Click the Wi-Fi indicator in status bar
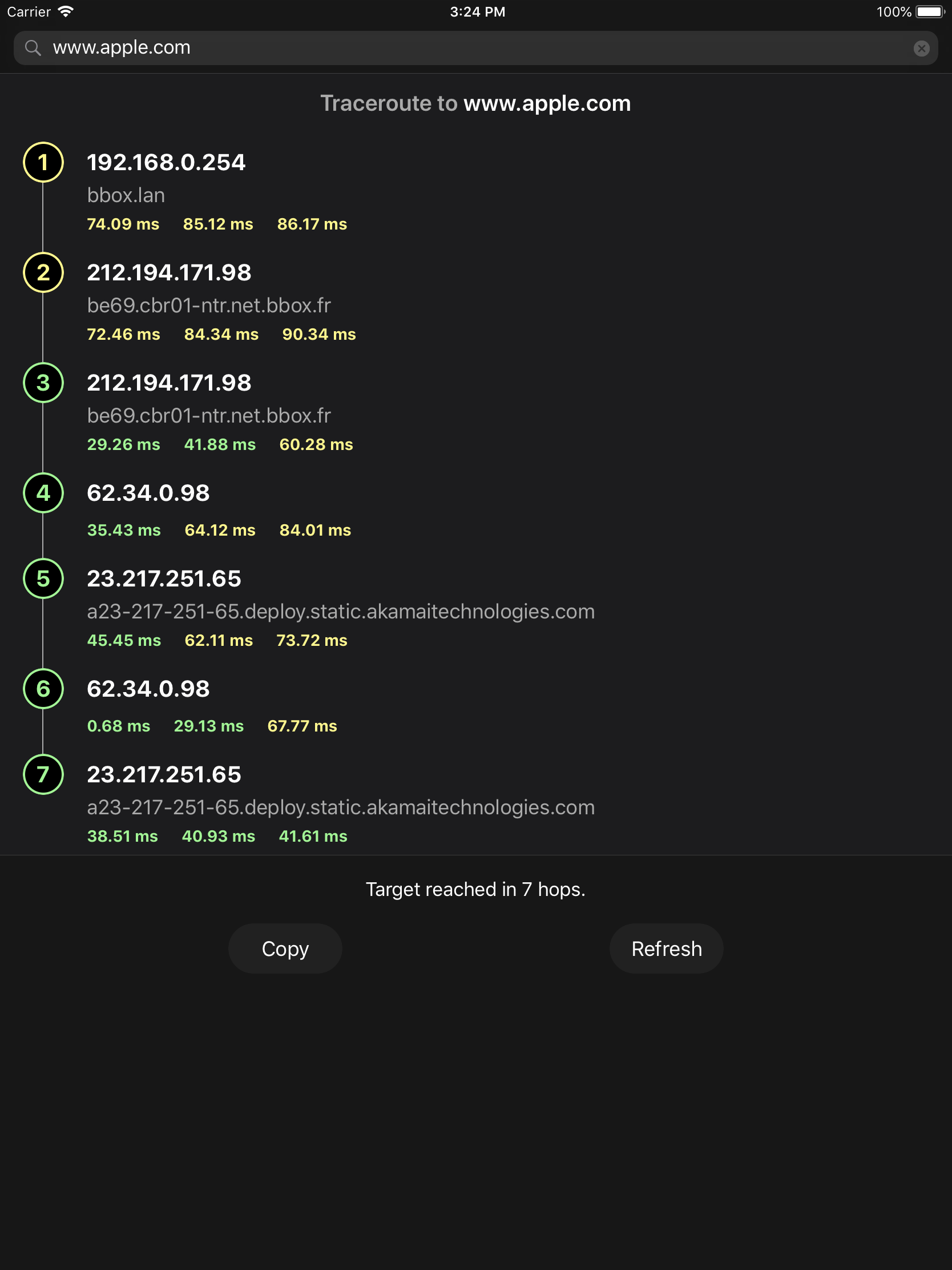 click(x=66, y=11)
